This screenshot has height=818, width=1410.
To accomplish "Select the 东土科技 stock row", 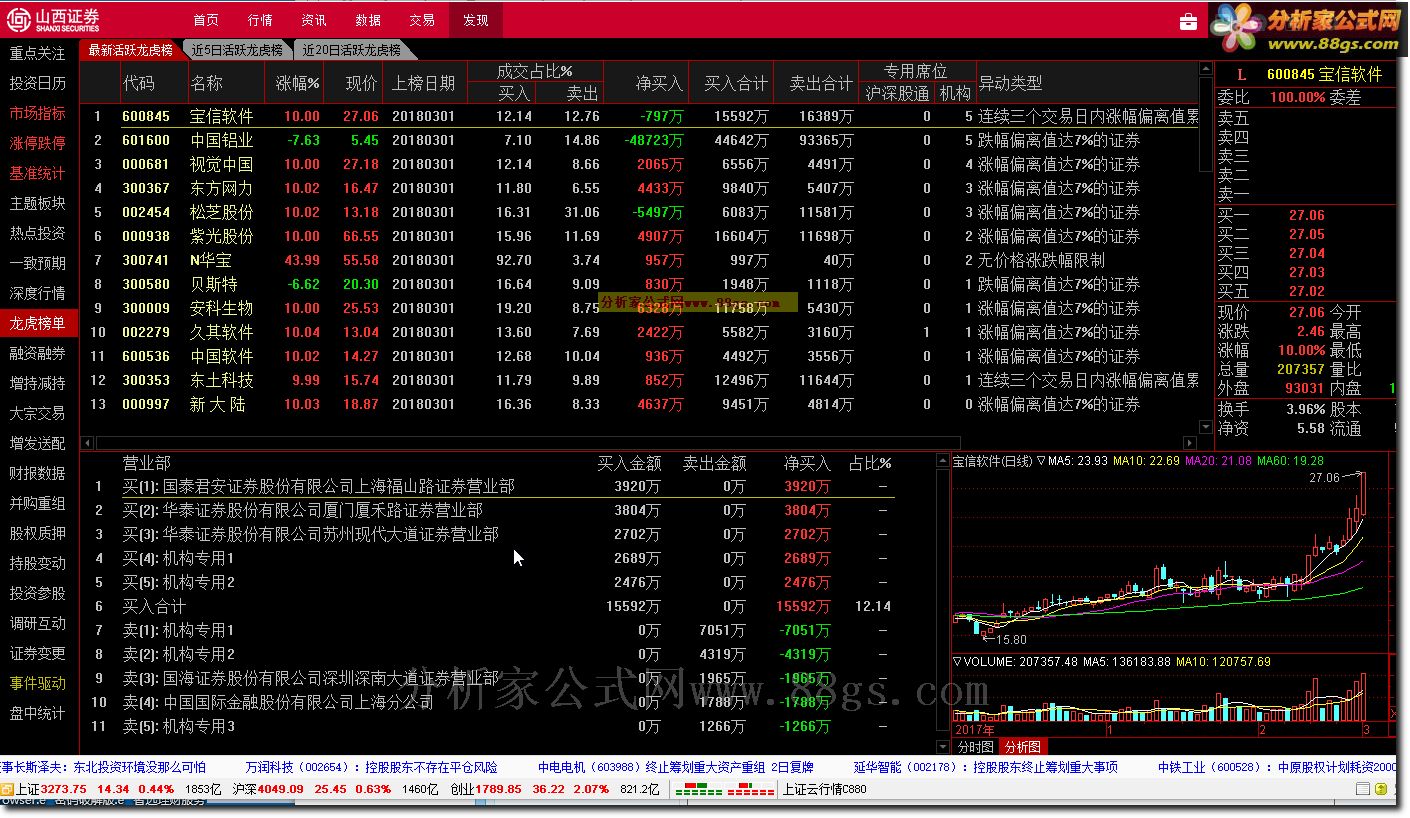I will click(x=640, y=380).
